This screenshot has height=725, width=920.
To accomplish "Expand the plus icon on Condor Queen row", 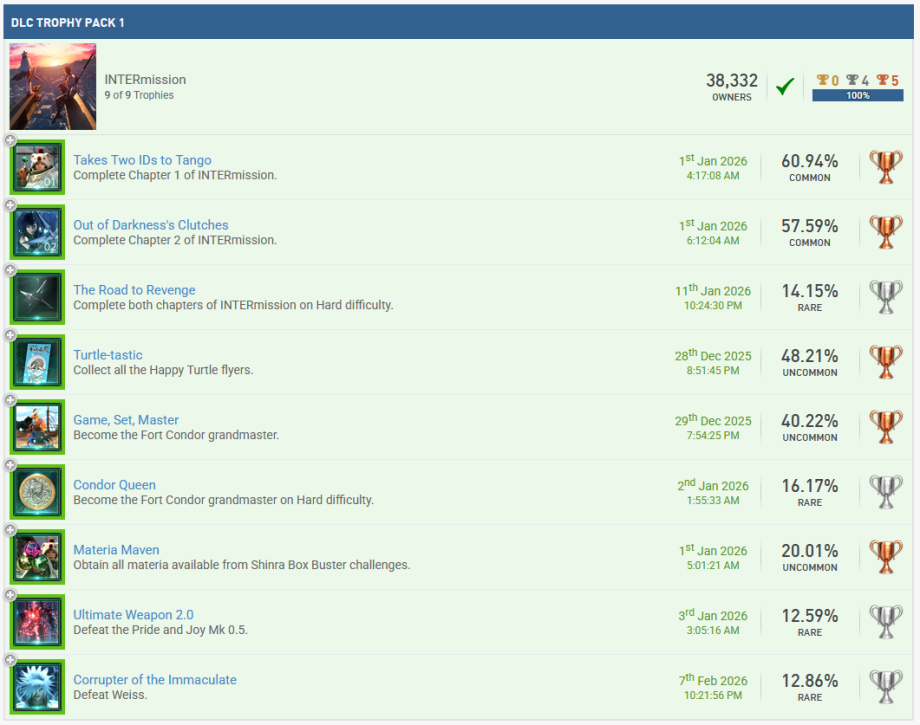I will [10, 465].
